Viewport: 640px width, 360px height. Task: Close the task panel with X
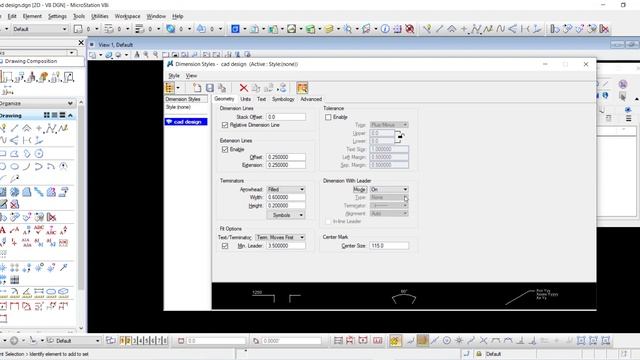81,42
